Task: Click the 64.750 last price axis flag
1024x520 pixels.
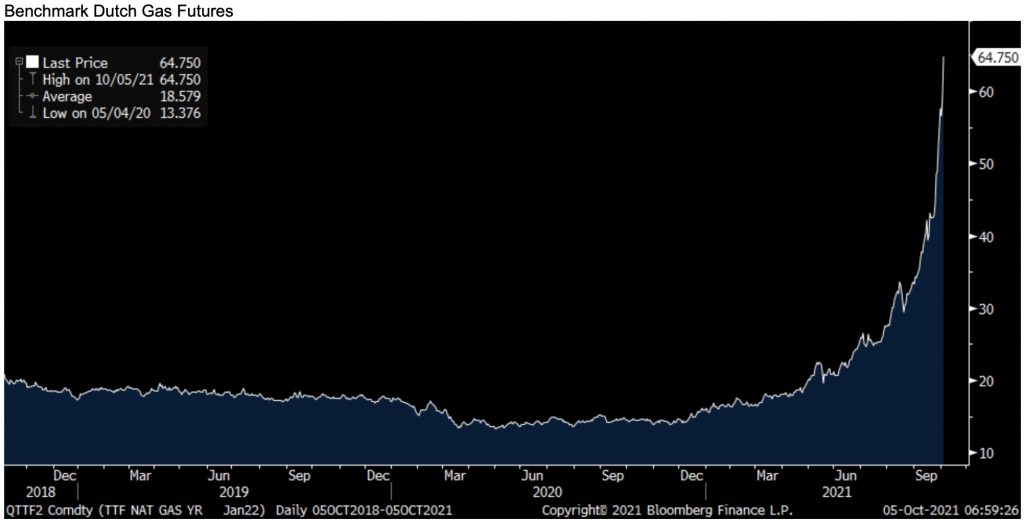Action: 996,58
